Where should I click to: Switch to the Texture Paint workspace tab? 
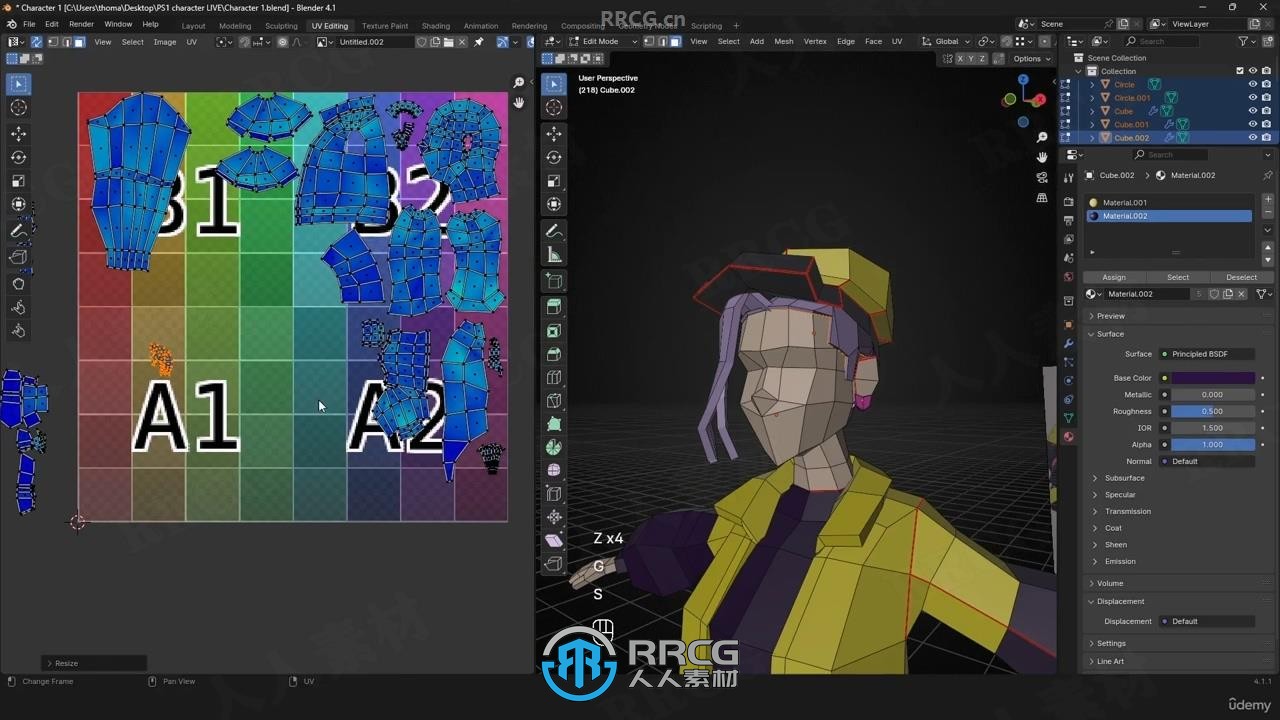[385, 26]
